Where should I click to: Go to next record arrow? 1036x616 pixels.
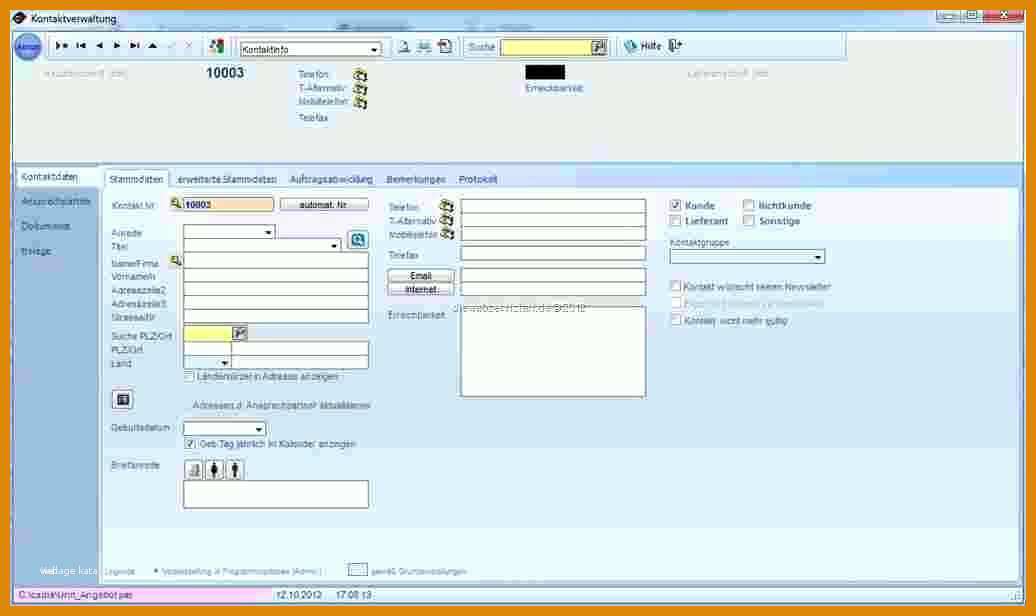(116, 46)
